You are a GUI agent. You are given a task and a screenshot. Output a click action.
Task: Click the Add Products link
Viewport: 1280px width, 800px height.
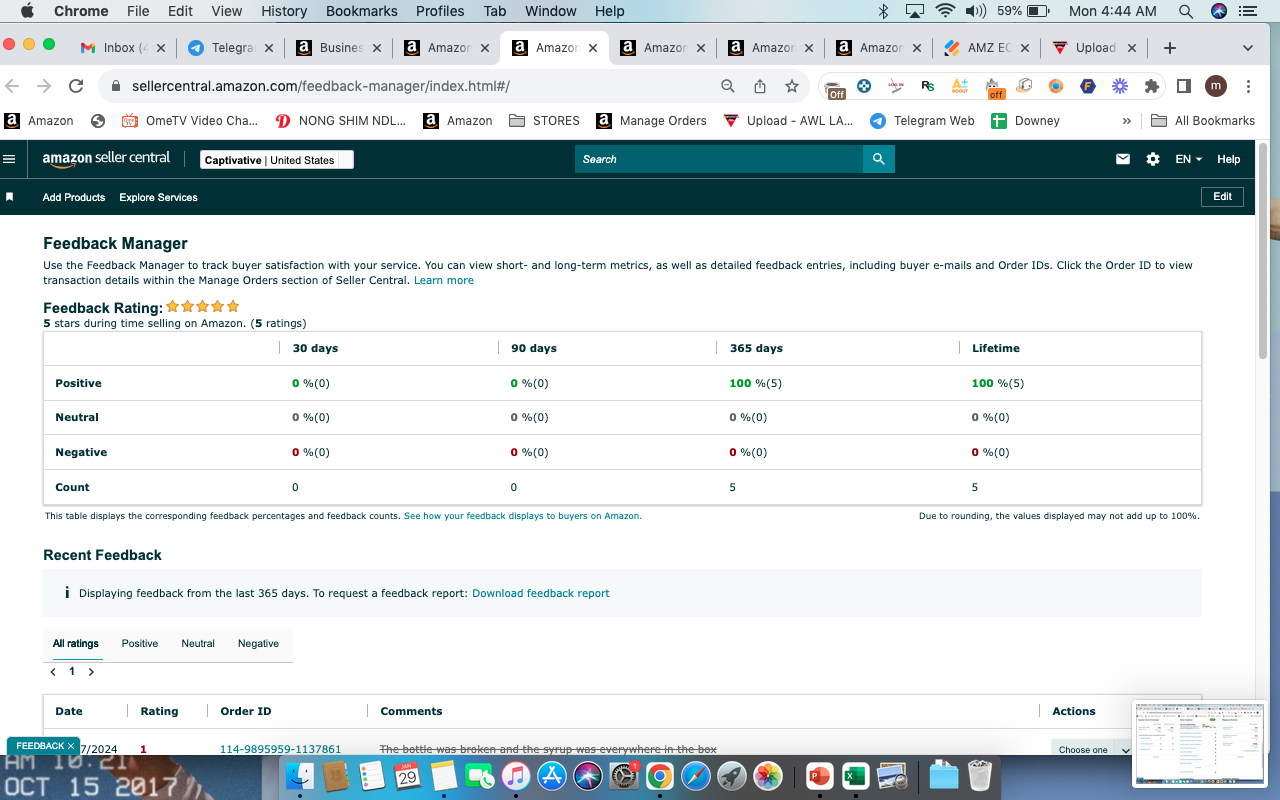(x=74, y=197)
